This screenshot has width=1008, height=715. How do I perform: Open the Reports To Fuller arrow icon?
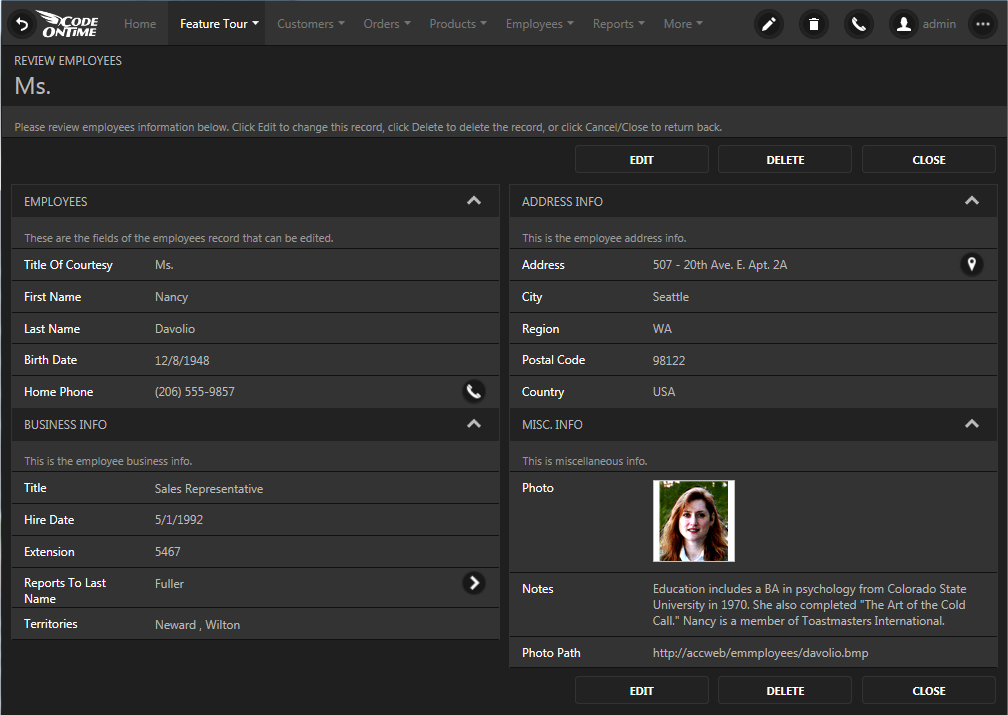point(474,583)
